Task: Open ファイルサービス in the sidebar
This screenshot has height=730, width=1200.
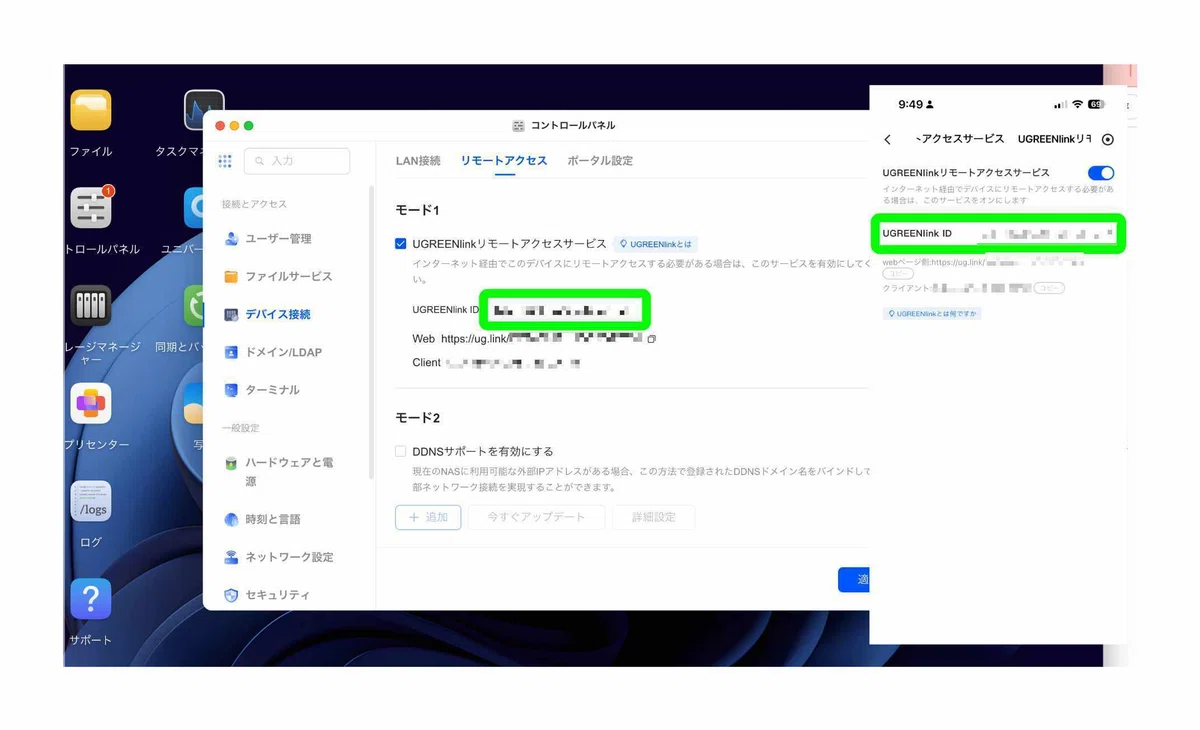Action: point(277,277)
